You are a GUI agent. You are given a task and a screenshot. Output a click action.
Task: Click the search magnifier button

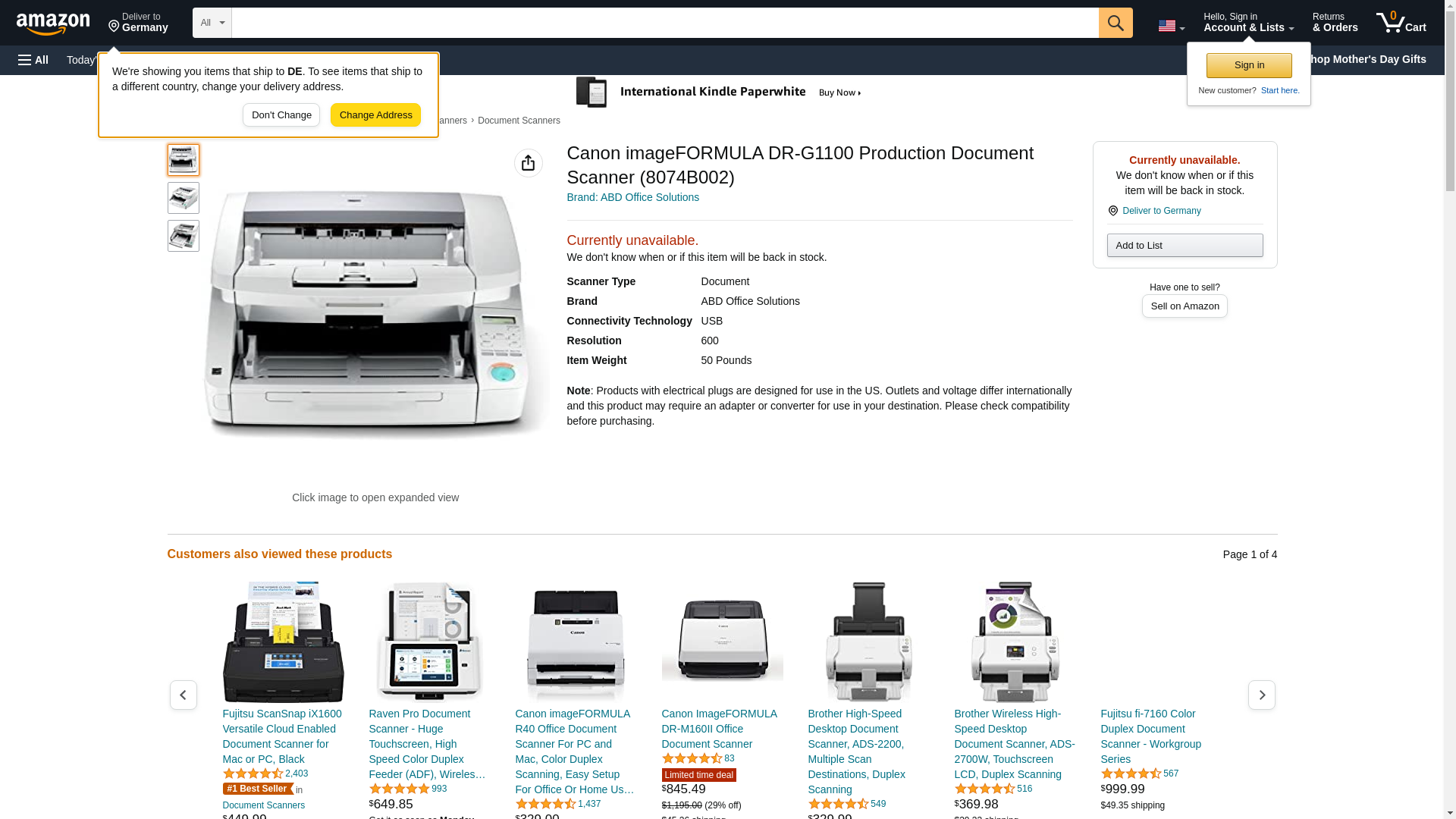[1115, 23]
